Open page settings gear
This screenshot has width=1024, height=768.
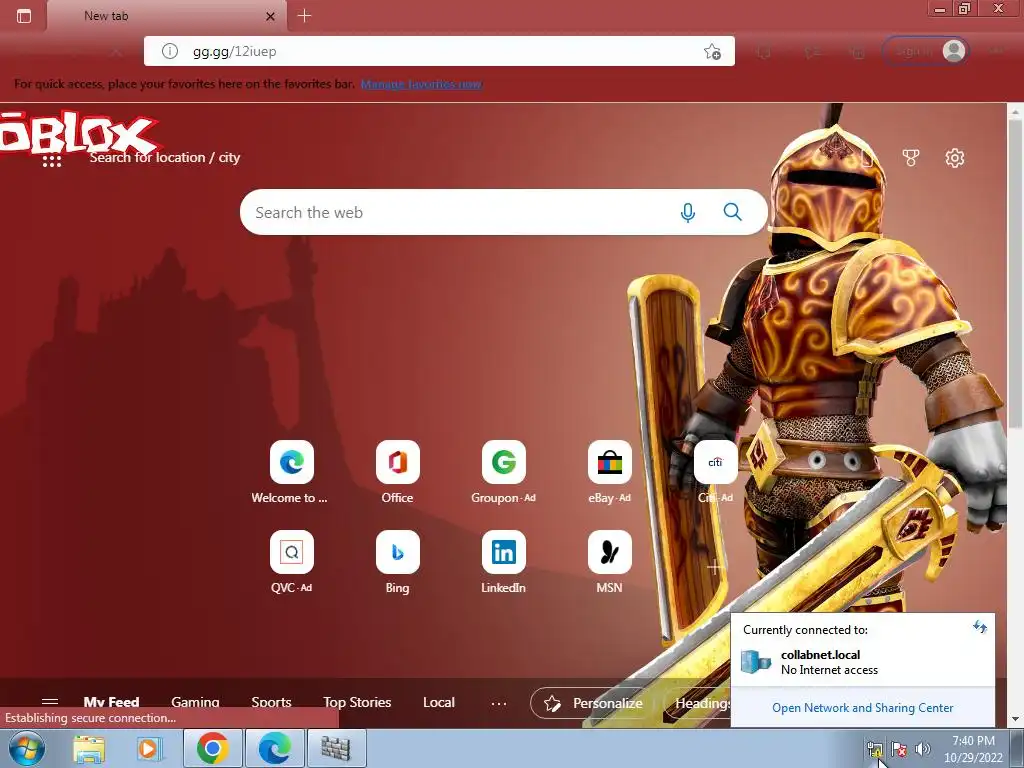click(x=955, y=157)
